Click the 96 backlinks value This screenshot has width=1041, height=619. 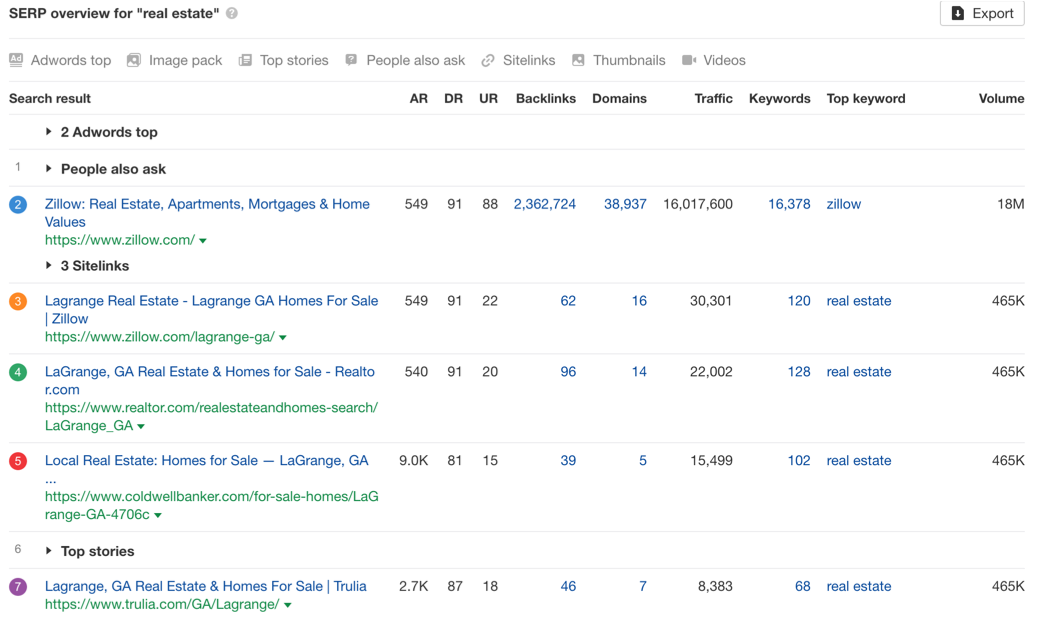coord(568,373)
